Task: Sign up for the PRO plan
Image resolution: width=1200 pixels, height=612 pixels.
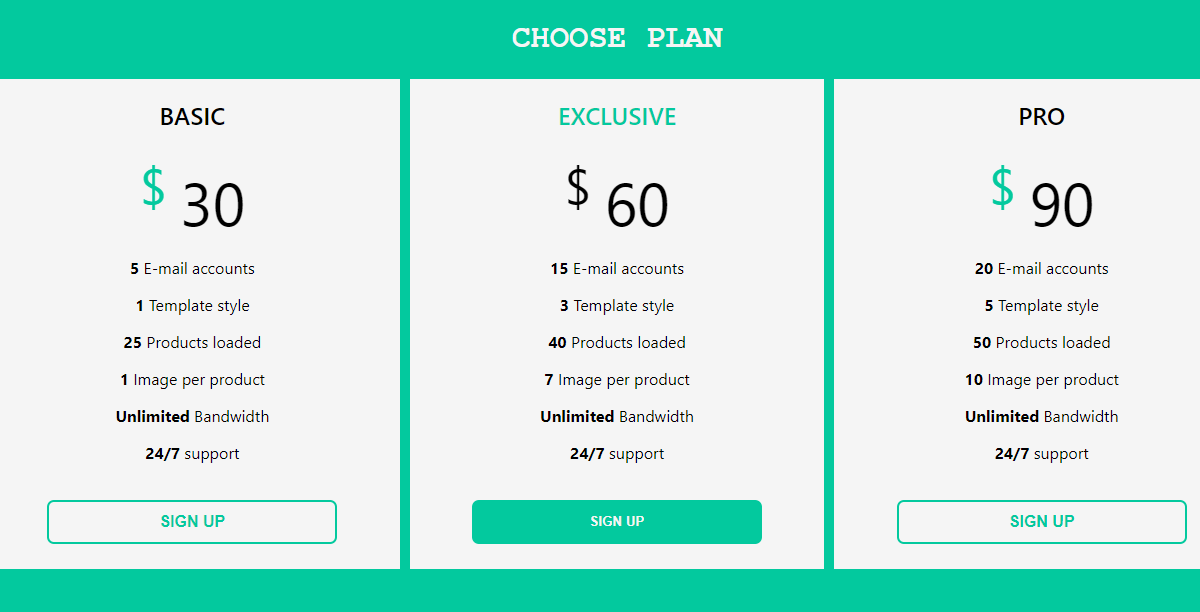Action: pyautogui.click(x=1042, y=521)
